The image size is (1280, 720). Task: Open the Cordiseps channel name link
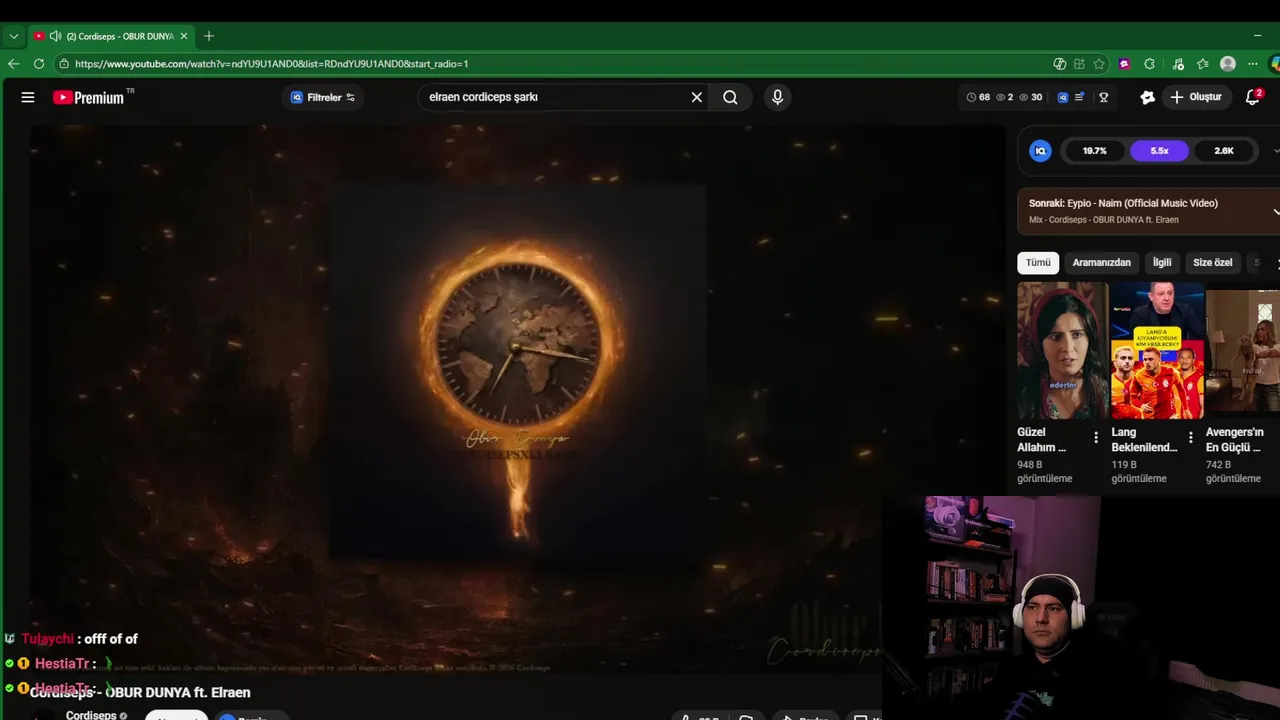[91, 715]
